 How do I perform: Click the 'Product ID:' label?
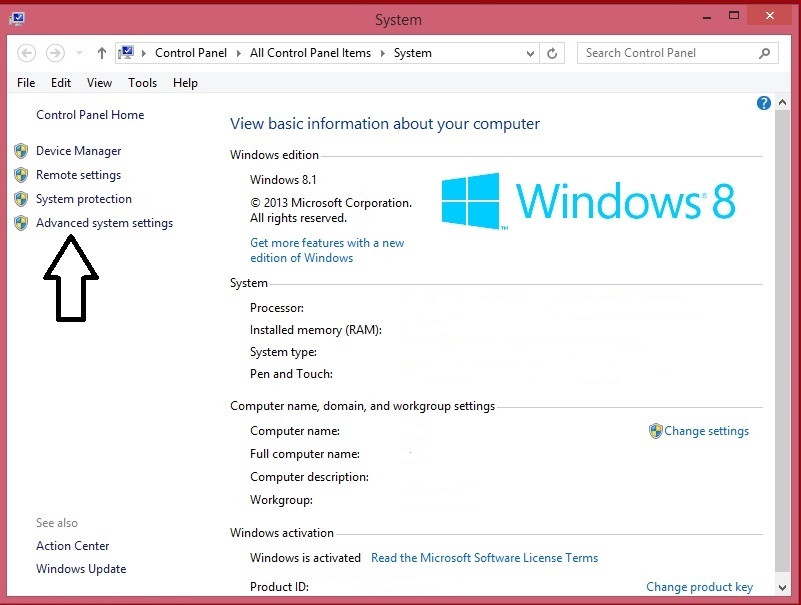pos(279,587)
